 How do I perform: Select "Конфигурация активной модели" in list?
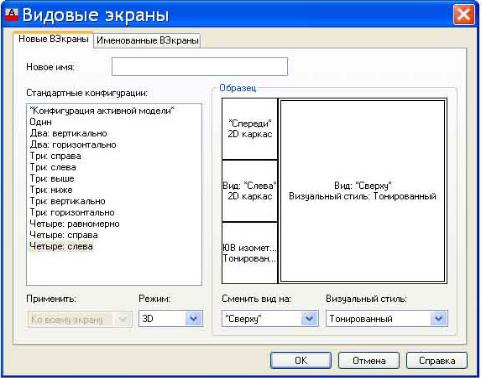[x=102, y=111]
